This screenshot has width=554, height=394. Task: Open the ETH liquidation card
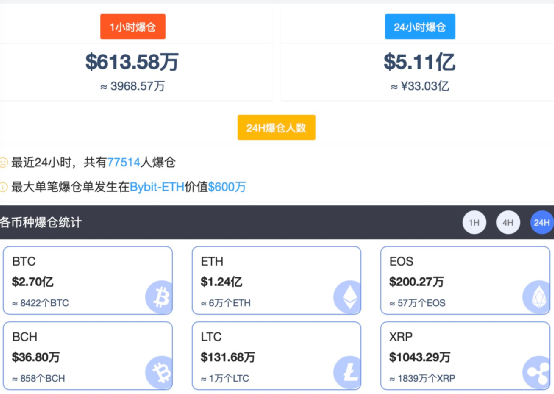tap(276, 280)
